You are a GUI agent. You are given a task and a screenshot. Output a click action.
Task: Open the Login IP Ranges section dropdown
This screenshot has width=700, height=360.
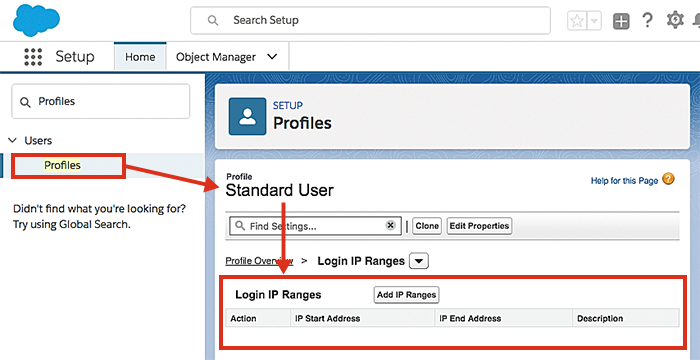coord(419,261)
